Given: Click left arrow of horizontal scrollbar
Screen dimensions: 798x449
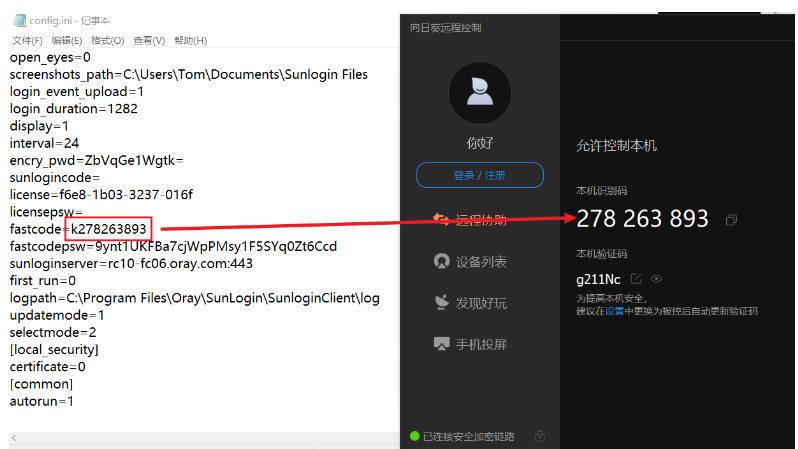Looking at the screenshot, I should pyautogui.click(x=14, y=438).
